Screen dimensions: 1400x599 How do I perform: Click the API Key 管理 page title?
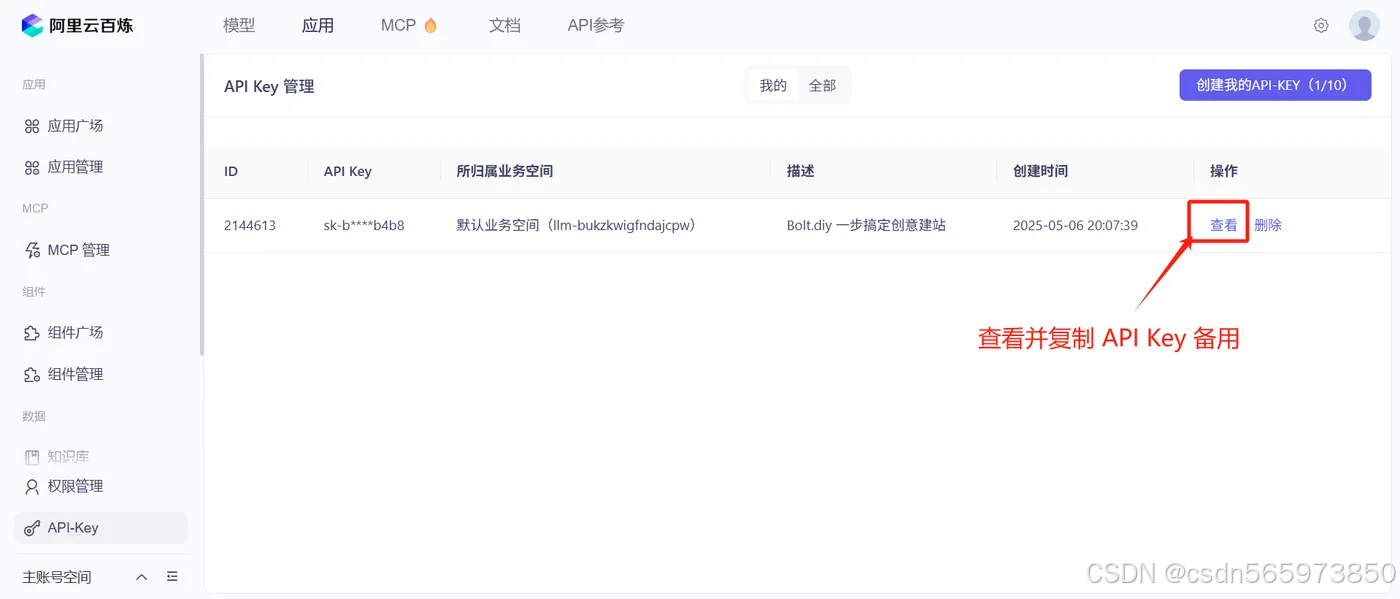click(x=269, y=87)
